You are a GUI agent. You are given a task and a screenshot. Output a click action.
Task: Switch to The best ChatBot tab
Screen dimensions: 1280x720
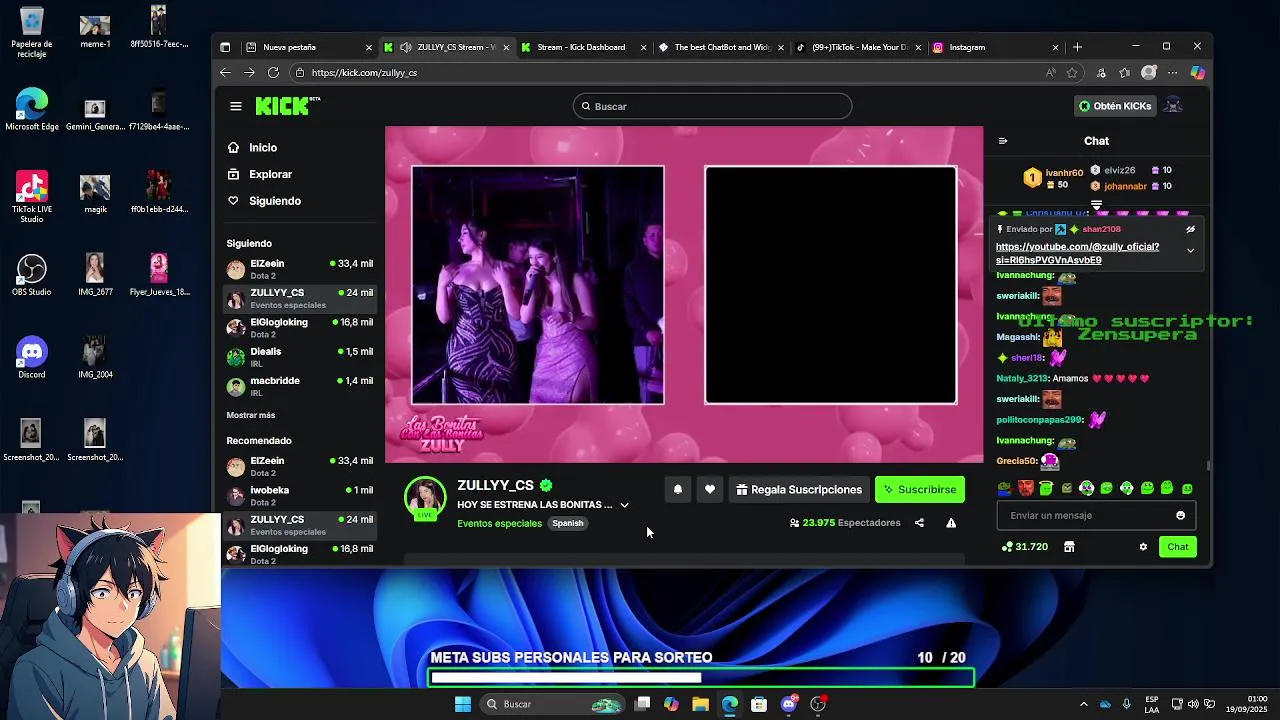pyautogui.click(x=722, y=47)
